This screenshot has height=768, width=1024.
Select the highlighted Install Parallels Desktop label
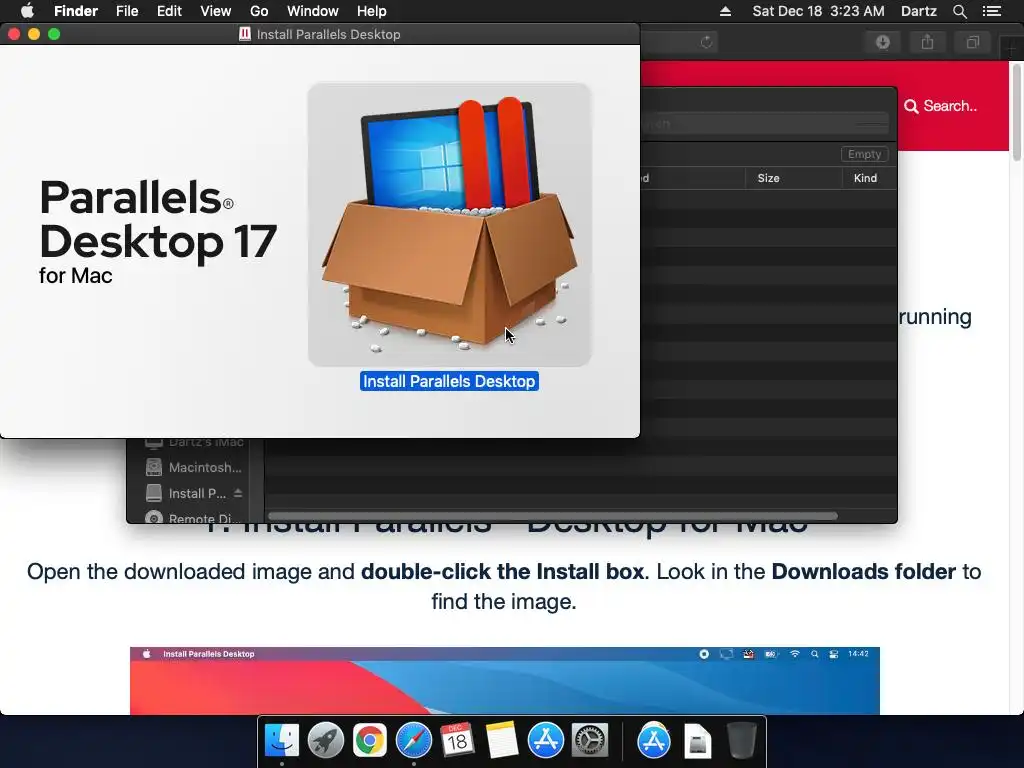click(x=449, y=381)
